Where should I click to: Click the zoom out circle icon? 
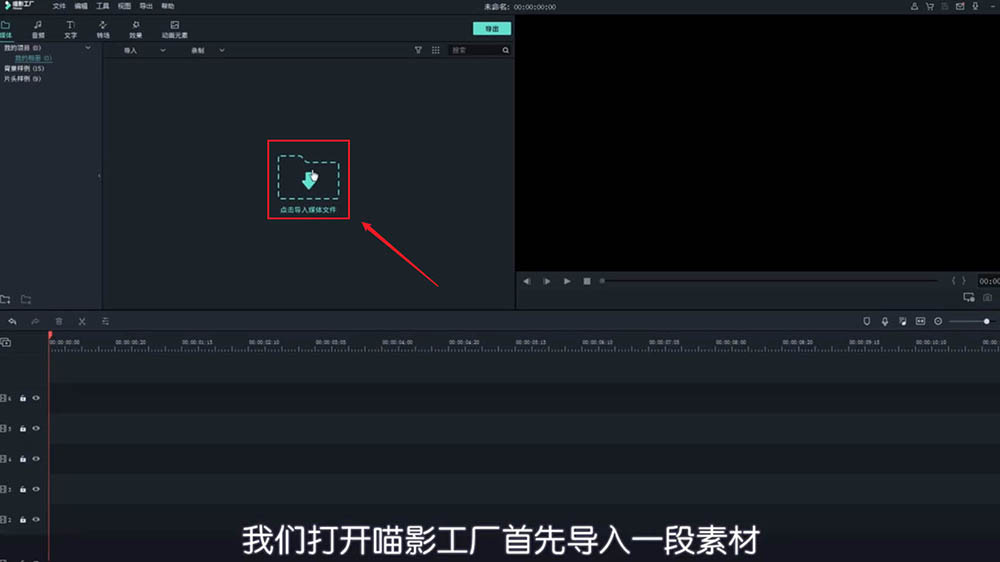938,322
